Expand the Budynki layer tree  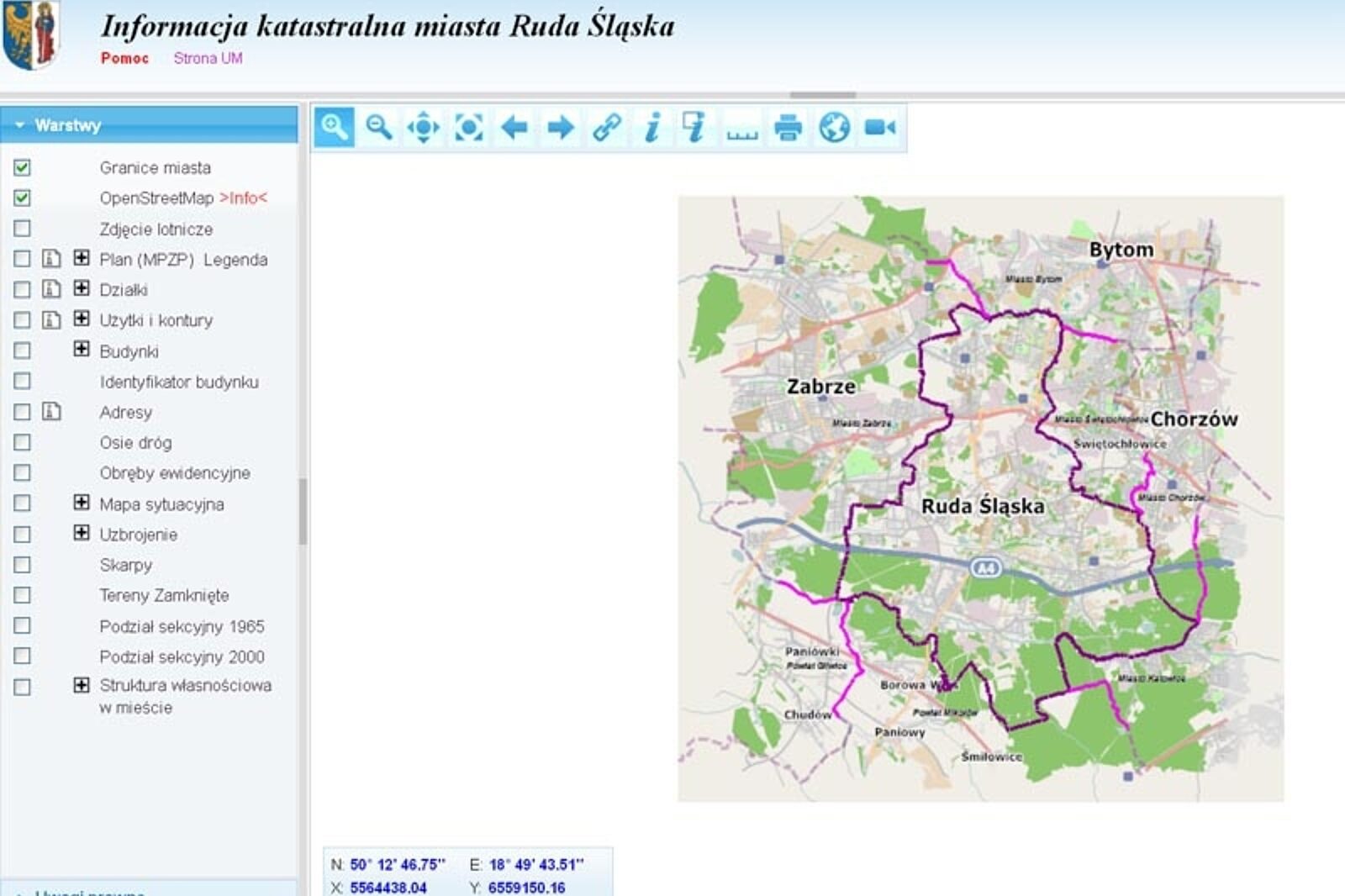82,350
